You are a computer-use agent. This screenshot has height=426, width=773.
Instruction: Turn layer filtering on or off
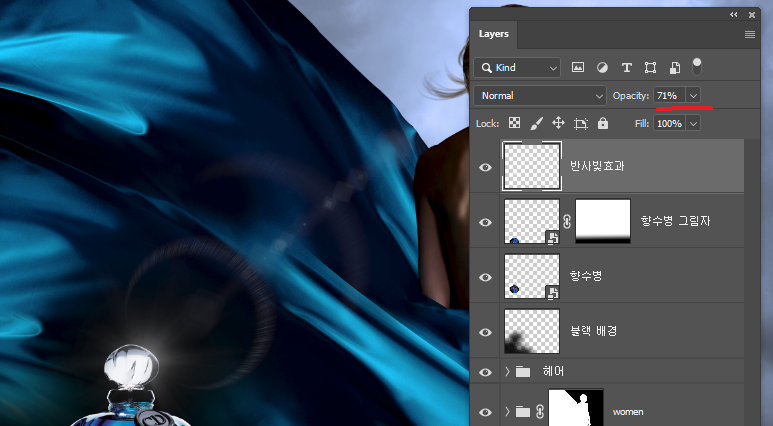[x=697, y=67]
